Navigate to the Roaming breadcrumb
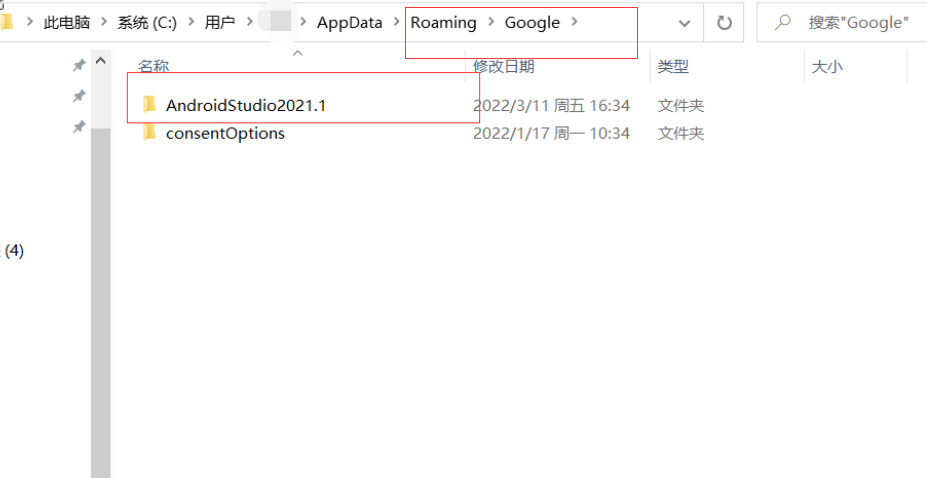927x478 pixels. click(443, 22)
